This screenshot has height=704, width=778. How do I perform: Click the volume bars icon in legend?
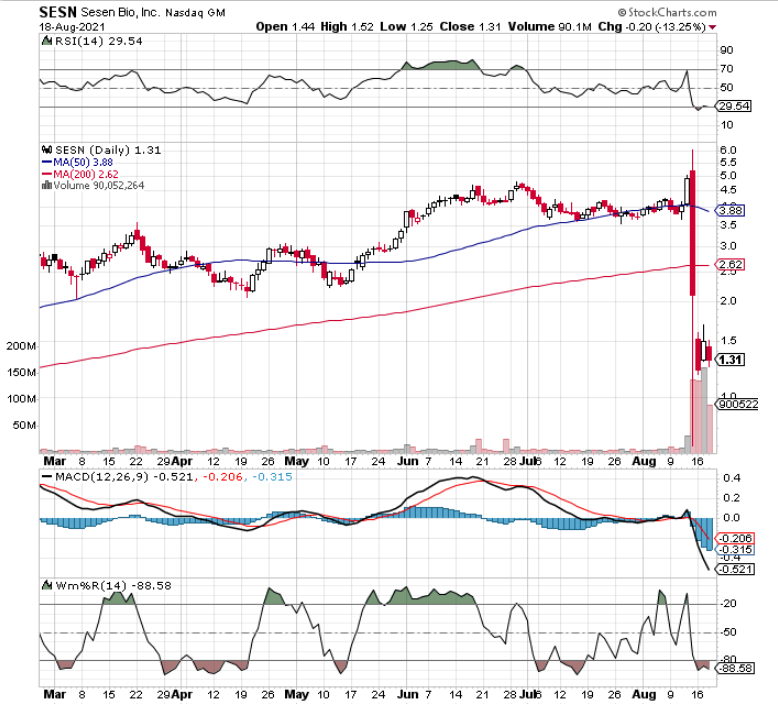point(47,185)
